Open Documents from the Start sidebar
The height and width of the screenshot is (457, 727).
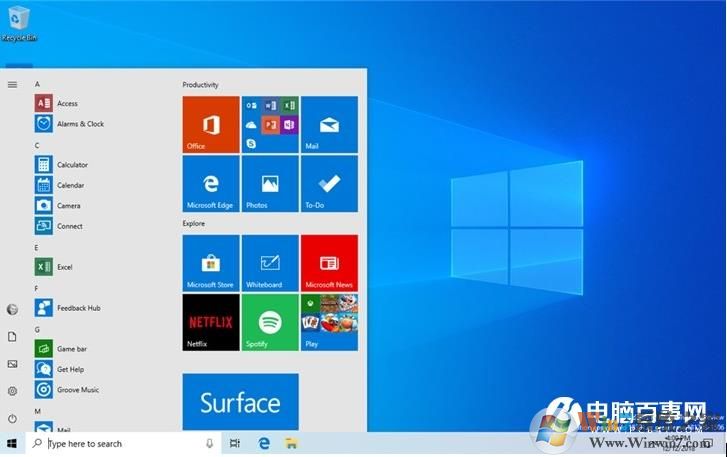13,336
